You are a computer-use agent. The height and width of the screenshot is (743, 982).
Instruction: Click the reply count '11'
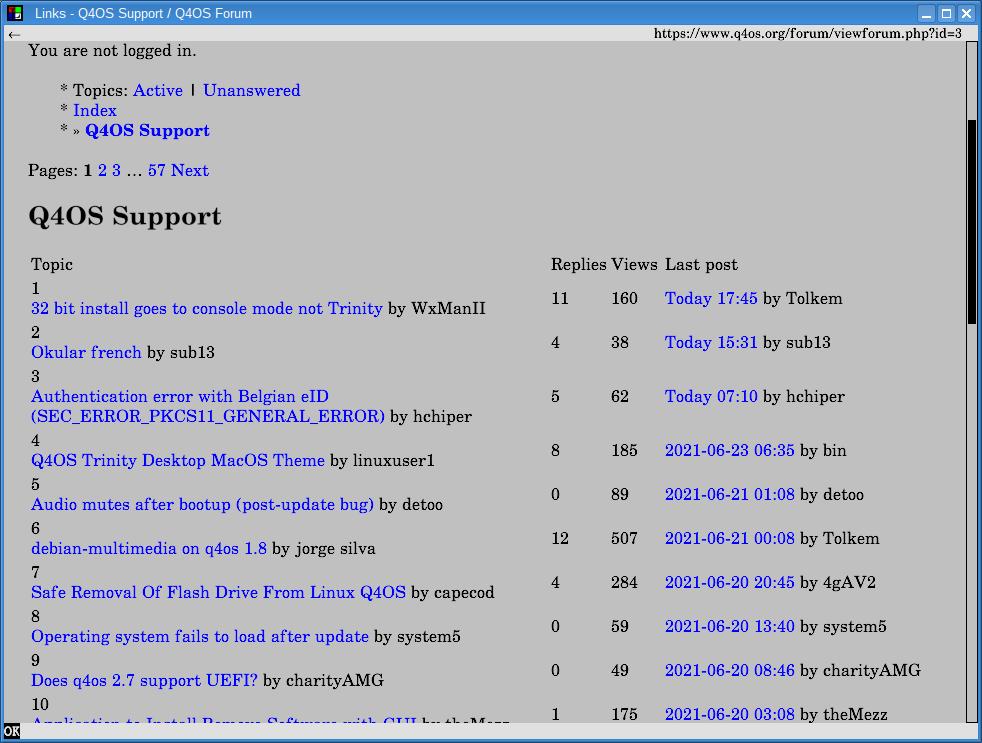coord(560,298)
